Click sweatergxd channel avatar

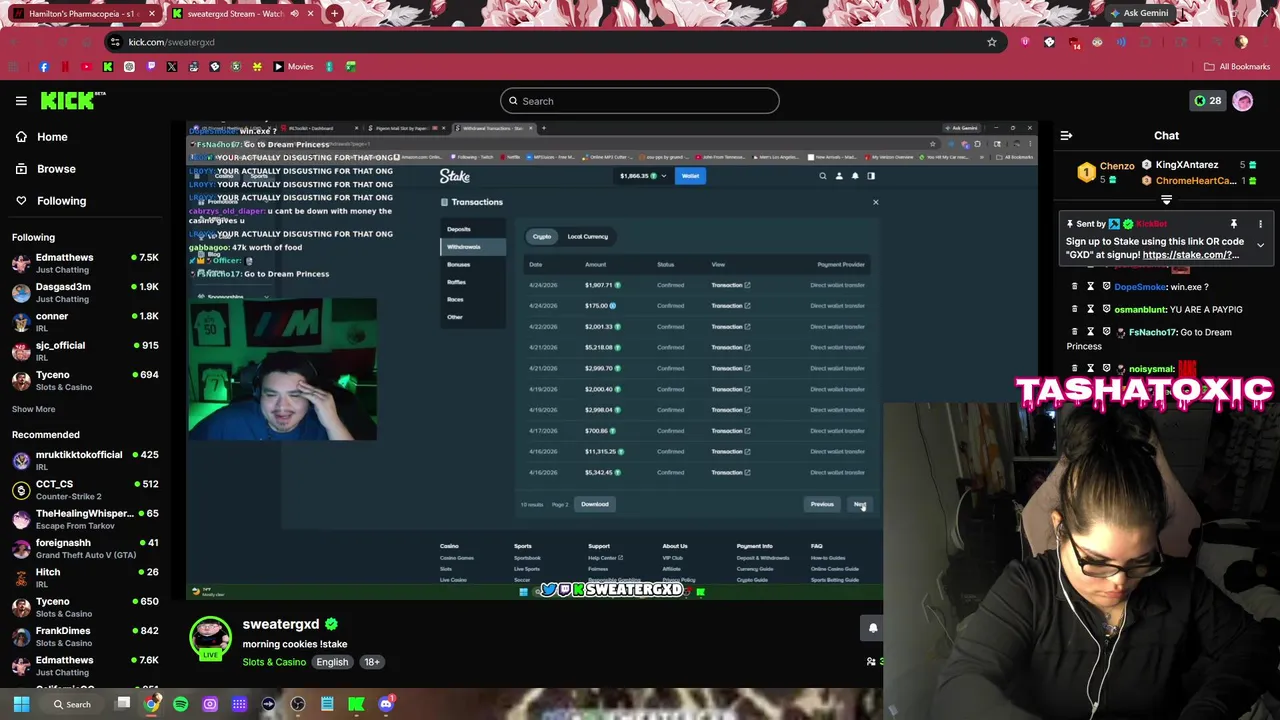point(210,638)
